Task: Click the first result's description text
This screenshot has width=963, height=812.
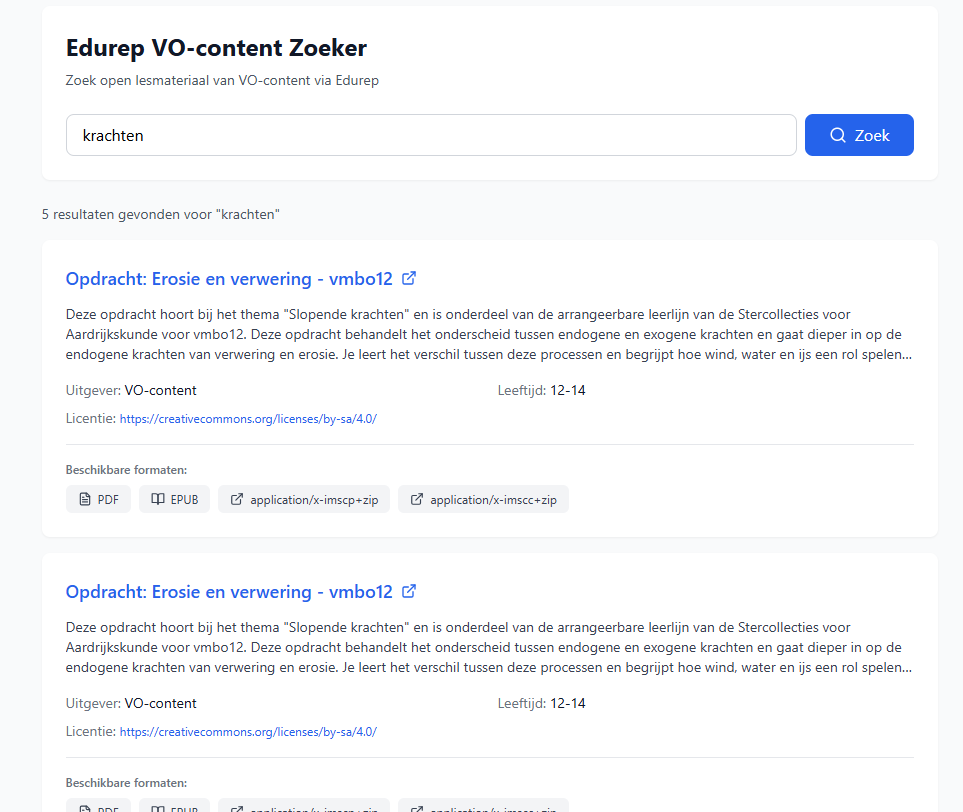Action: pyautogui.click(x=489, y=335)
